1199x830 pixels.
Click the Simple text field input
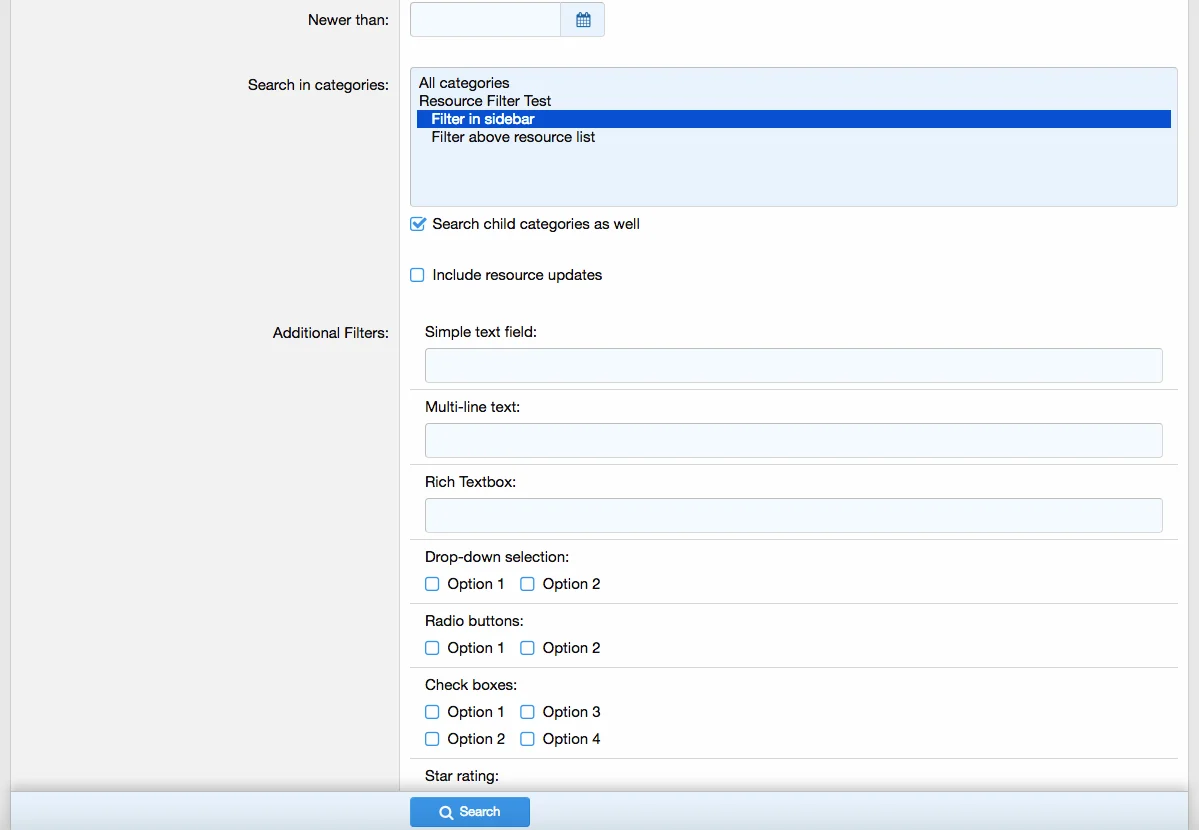793,365
